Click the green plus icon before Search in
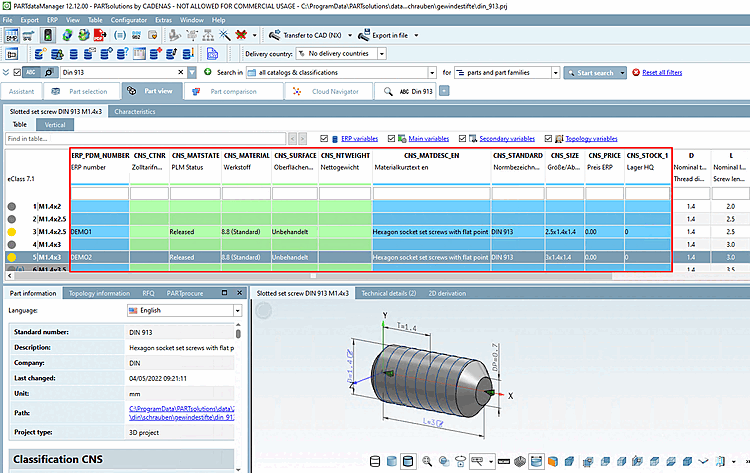Image resolution: width=750 pixels, height=473 pixels. 208,72
